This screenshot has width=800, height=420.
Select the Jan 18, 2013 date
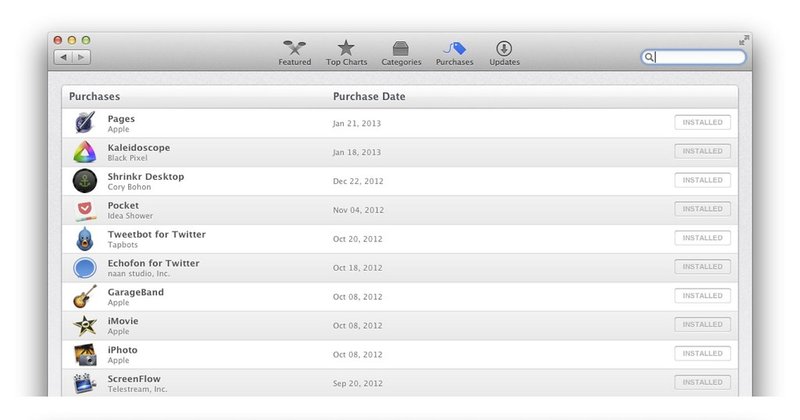(357, 152)
